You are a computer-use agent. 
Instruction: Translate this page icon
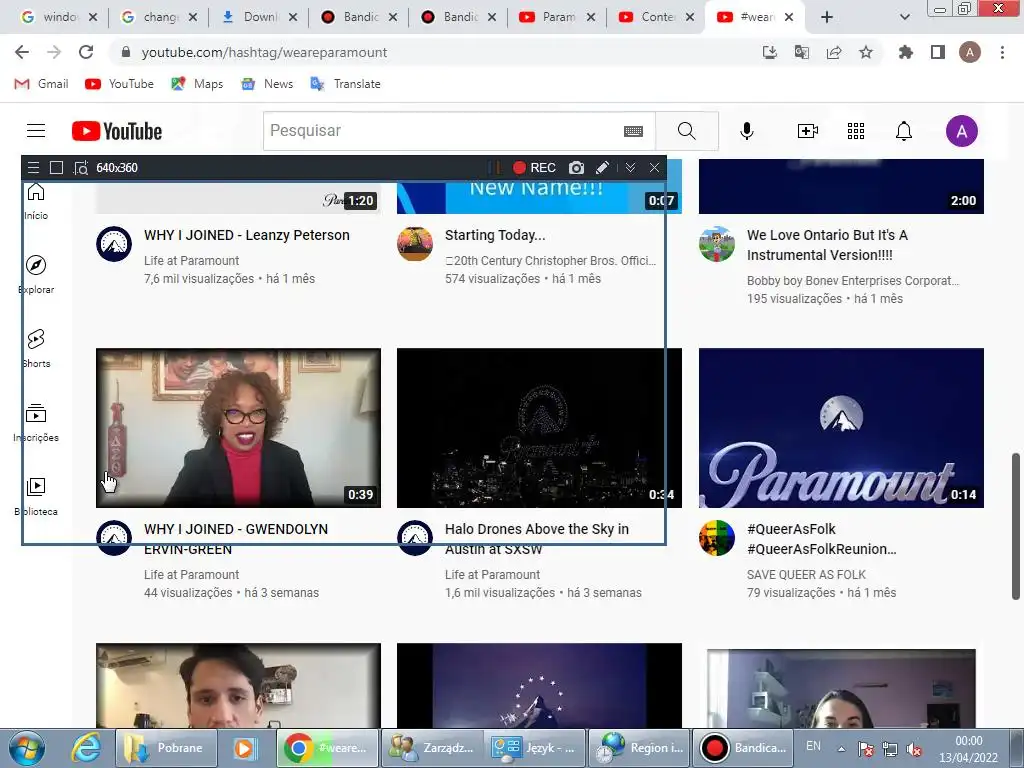pos(802,52)
